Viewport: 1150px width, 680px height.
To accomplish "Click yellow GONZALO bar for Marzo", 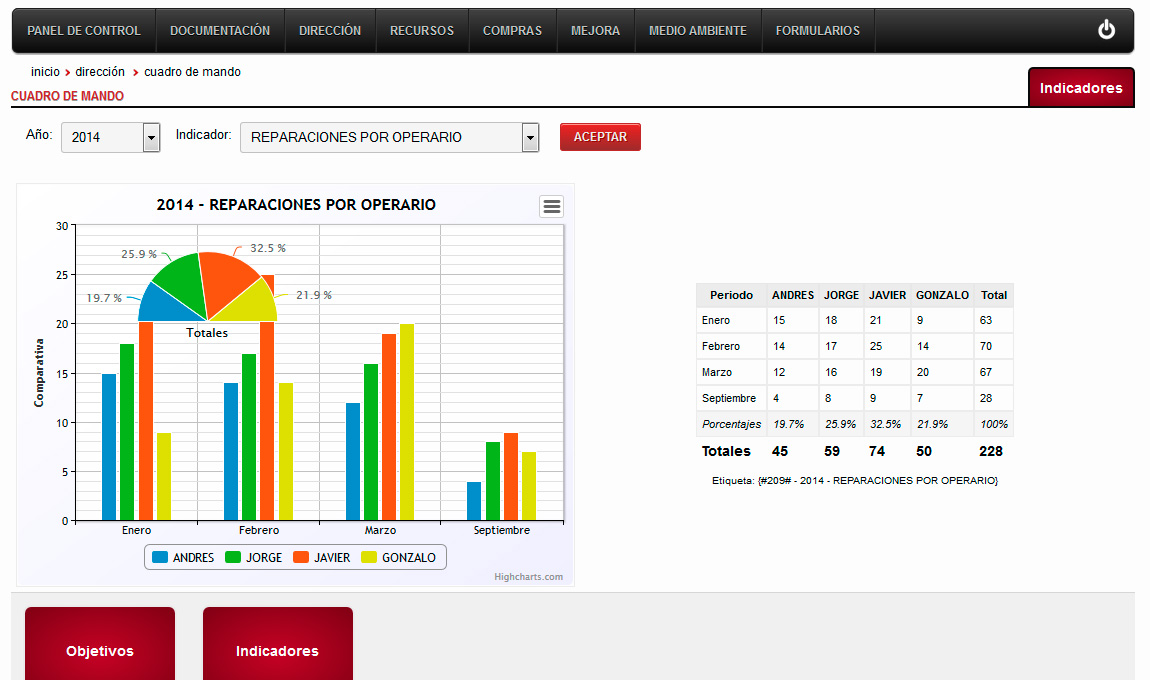I will [x=406, y=422].
